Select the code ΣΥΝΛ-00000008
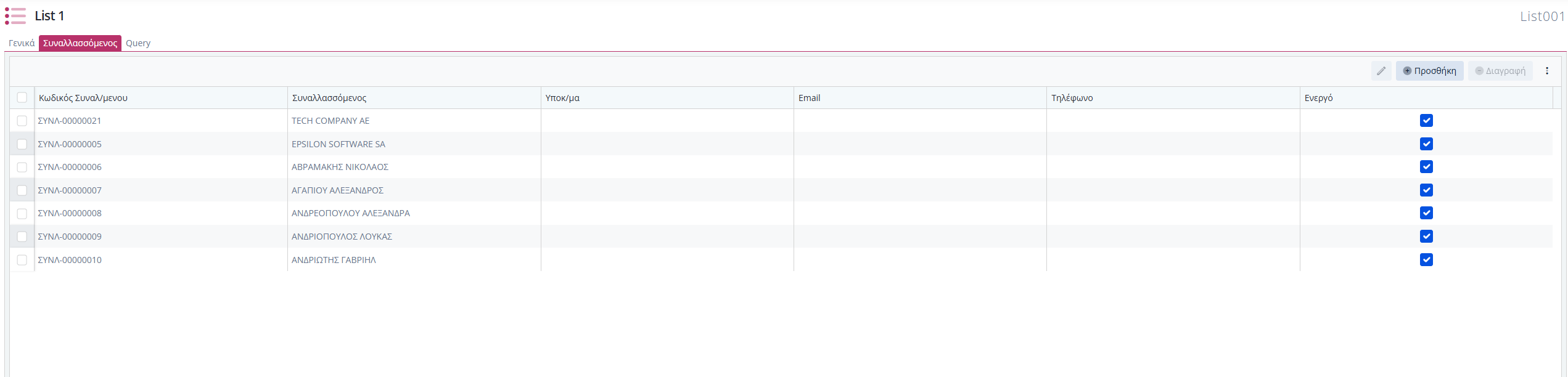This screenshot has width=1568, height=377. coord(70,213)
